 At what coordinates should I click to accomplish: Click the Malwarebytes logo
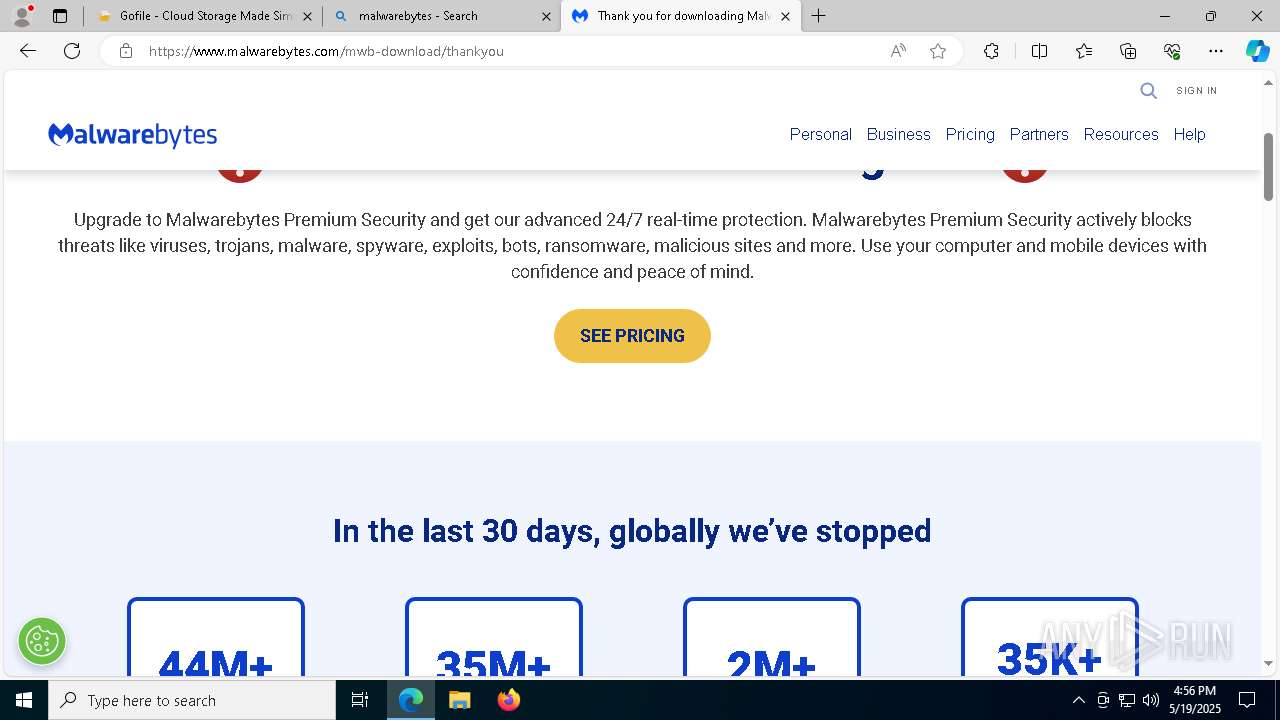[x=133, y=135]
